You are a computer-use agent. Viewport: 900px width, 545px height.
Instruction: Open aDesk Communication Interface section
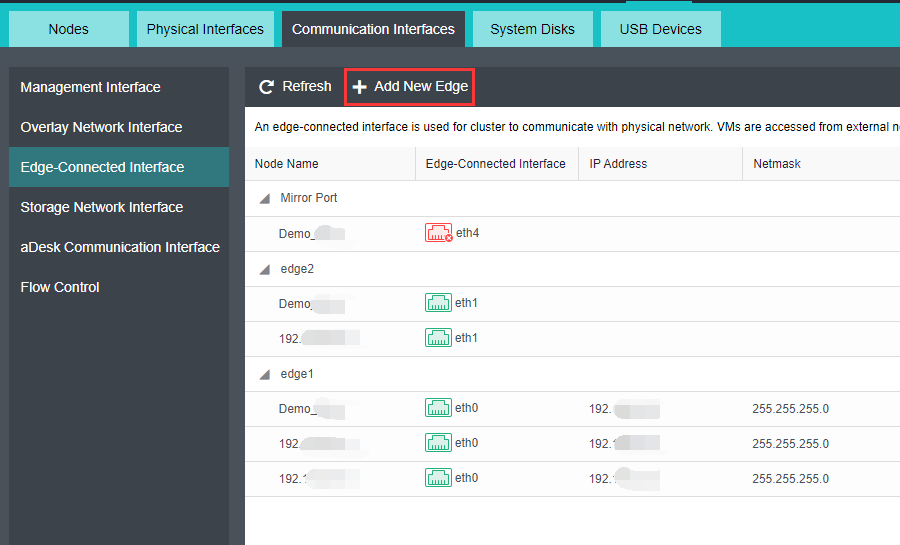click(120, 247)
